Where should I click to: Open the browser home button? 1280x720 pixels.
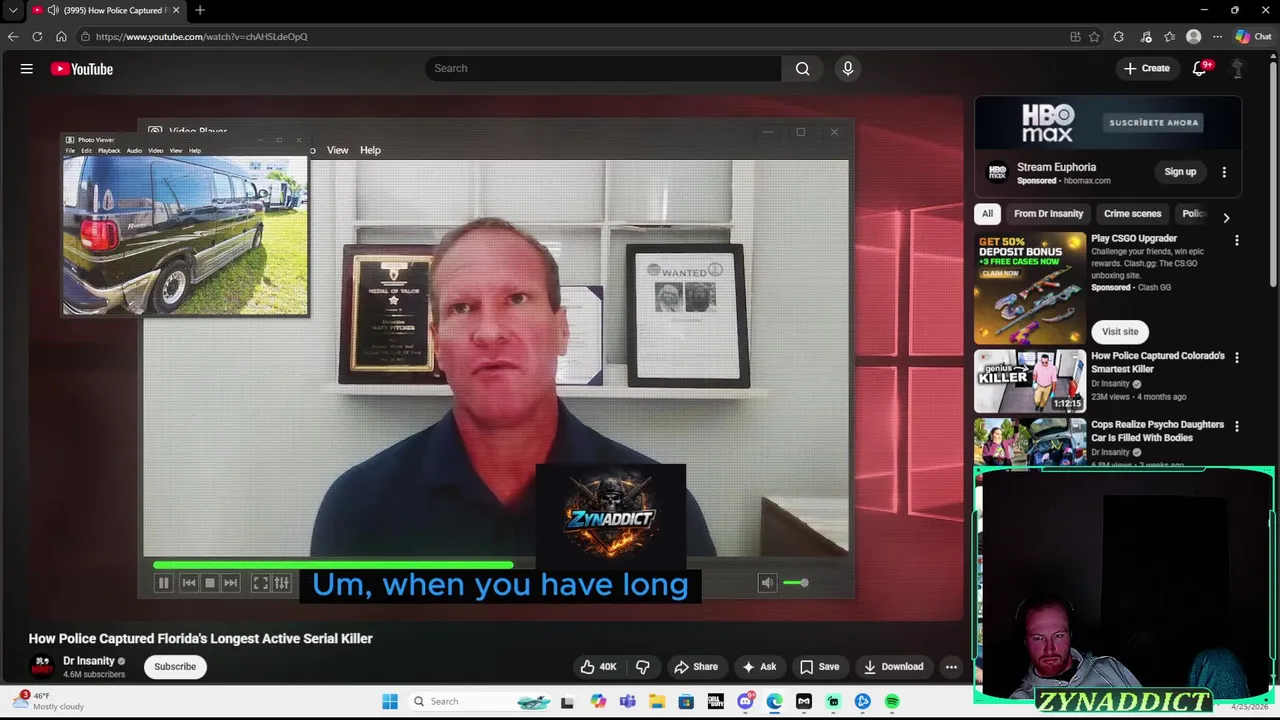coord(61,37)
